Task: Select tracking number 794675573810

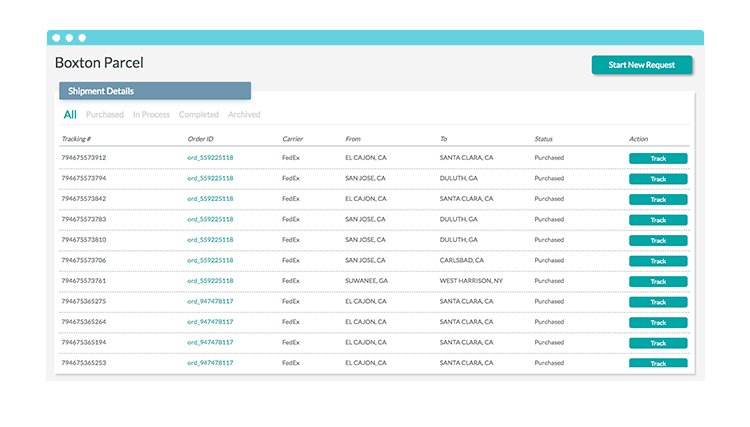Action: pos(84,240)
